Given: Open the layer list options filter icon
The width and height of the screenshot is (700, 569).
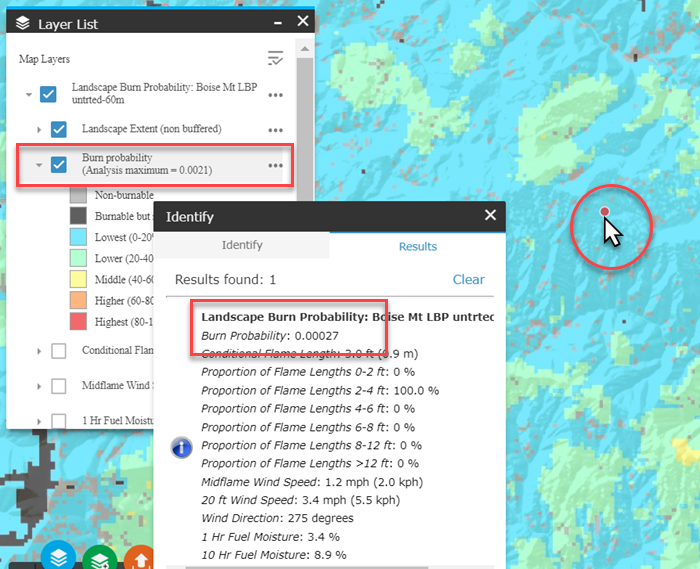Looking at the screenshot, I should pyautogui.click(x=275, y=58).
